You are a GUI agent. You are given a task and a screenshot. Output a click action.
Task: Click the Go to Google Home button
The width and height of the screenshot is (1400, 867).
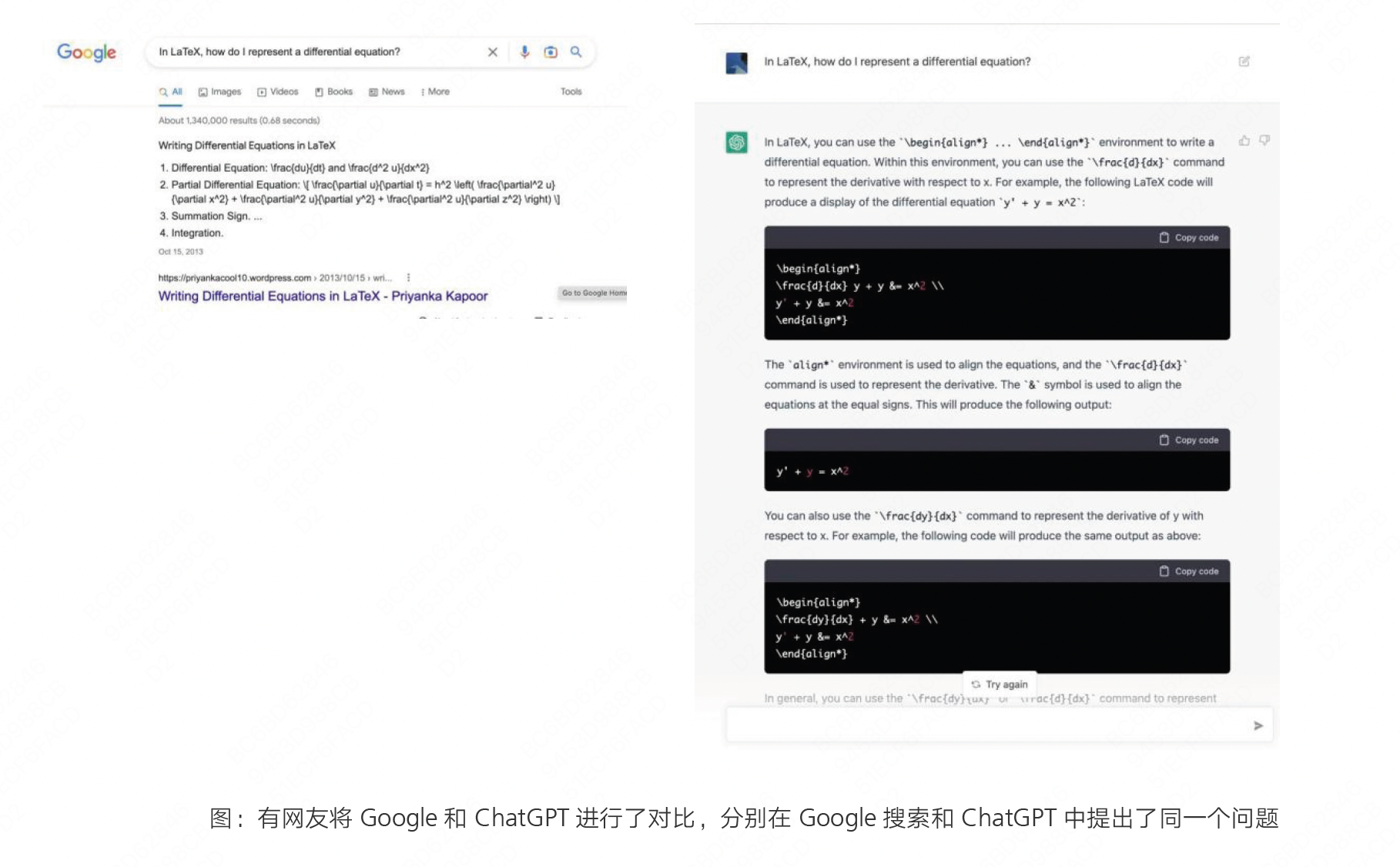click(x=594, y=293)
